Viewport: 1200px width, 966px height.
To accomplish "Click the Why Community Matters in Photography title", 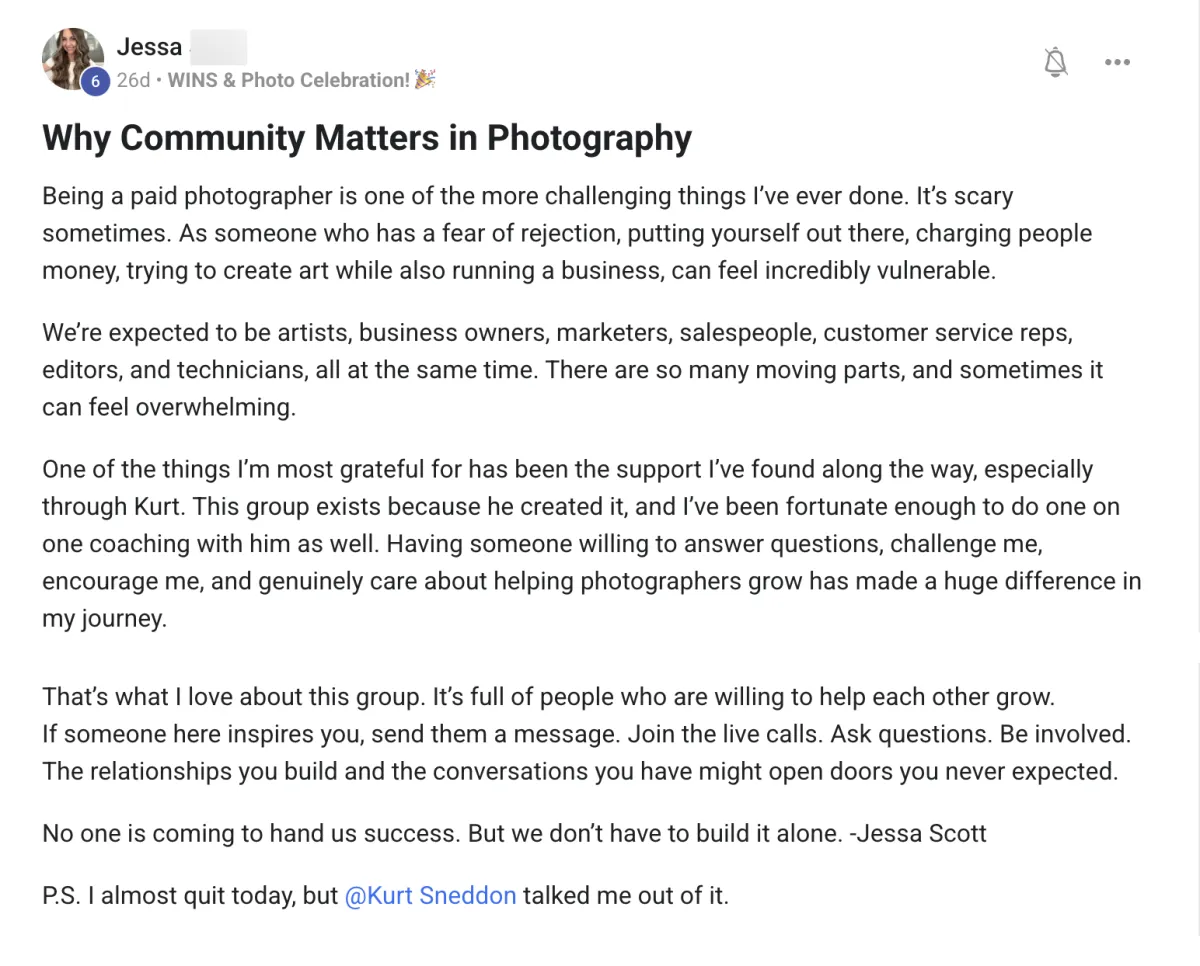I will (367, 138).
